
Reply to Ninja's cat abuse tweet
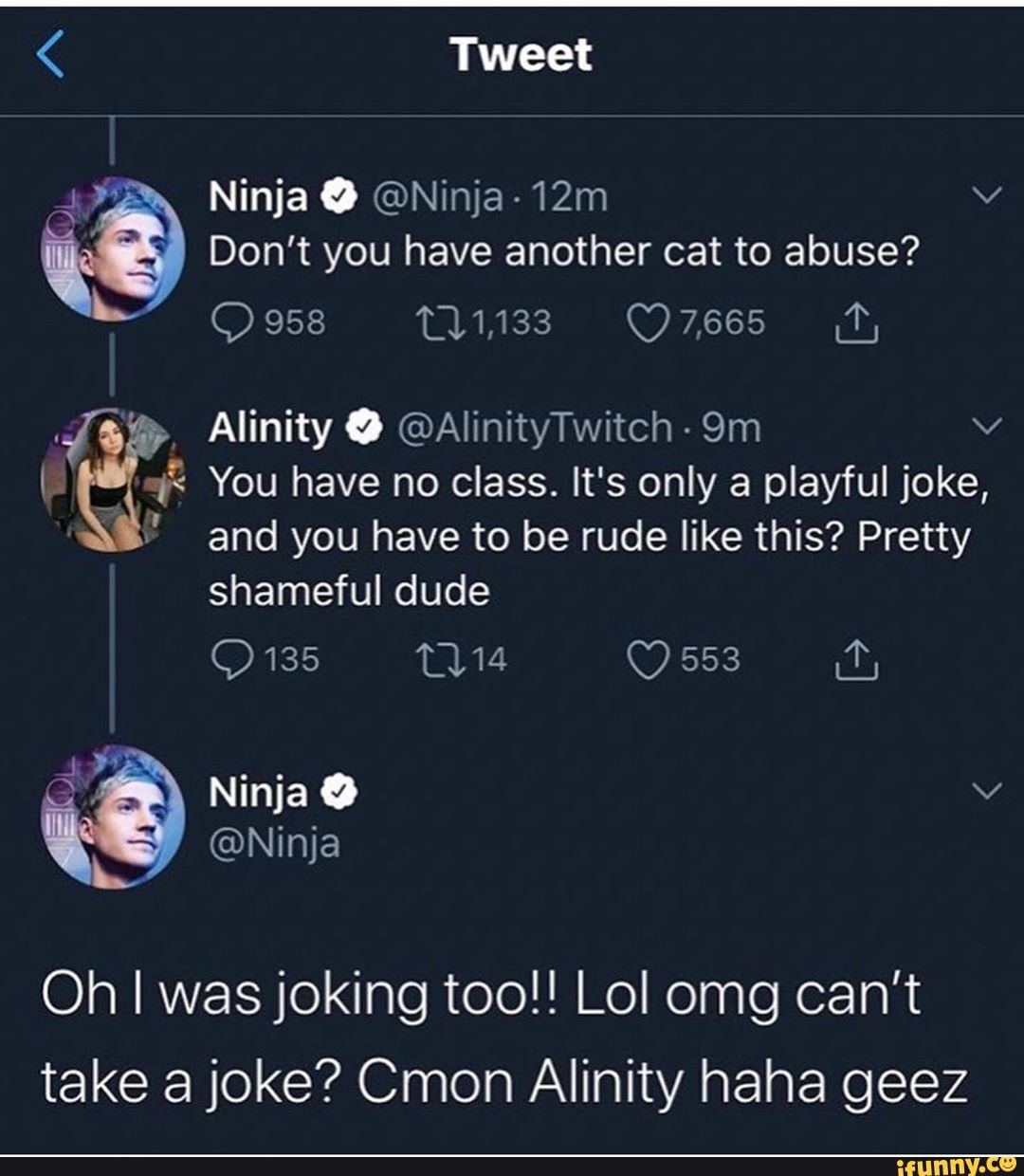click(233, 320)
